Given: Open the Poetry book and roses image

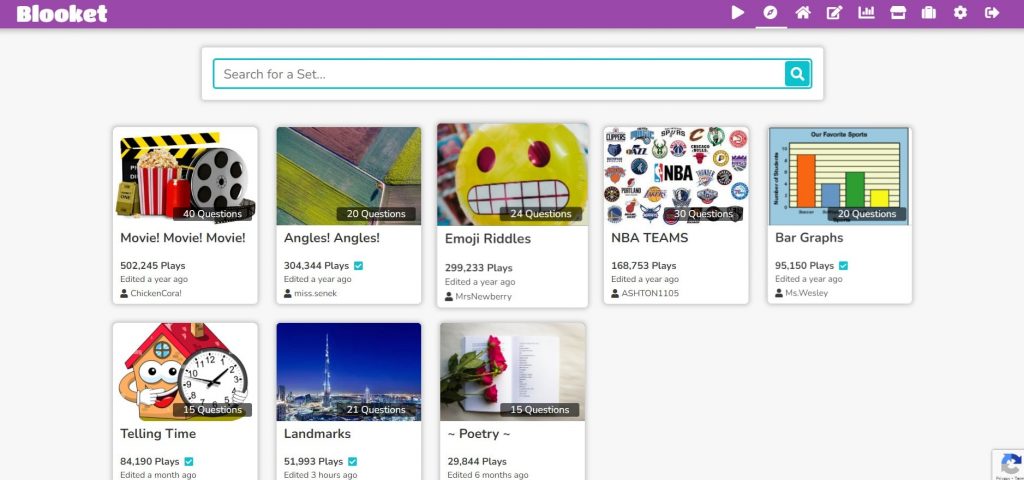Looking at the screenshot, I should click(513, 372).
